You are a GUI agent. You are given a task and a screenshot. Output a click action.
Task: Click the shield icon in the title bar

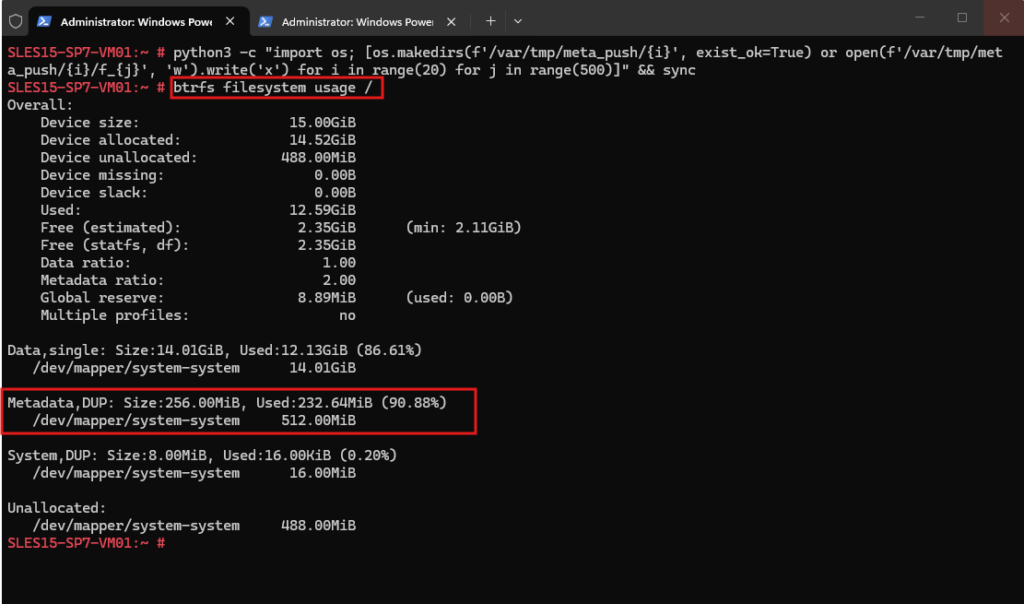(x=16, y=22)
